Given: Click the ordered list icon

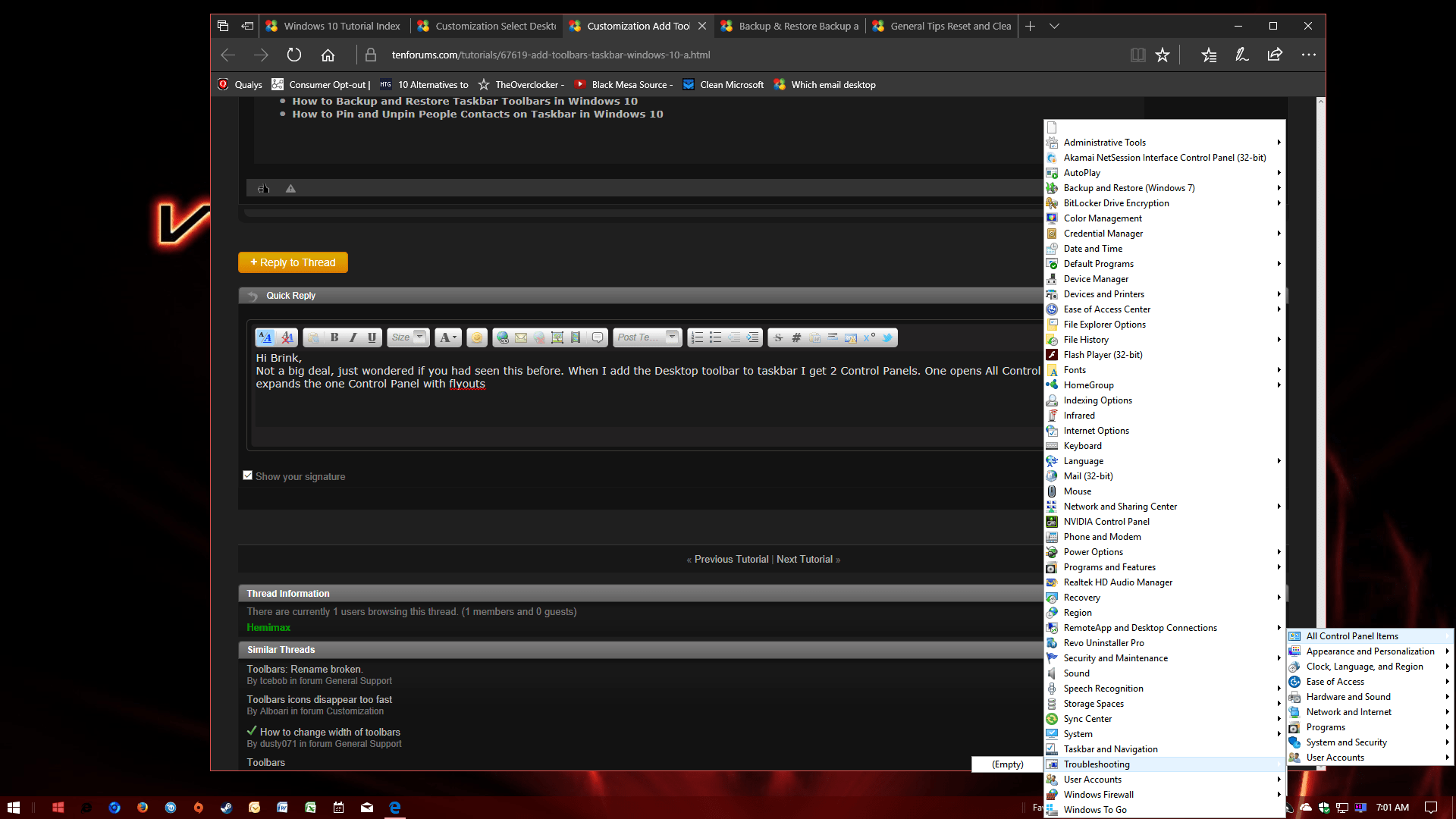Looking at the screenshot, I should click(x=697, y=337).
